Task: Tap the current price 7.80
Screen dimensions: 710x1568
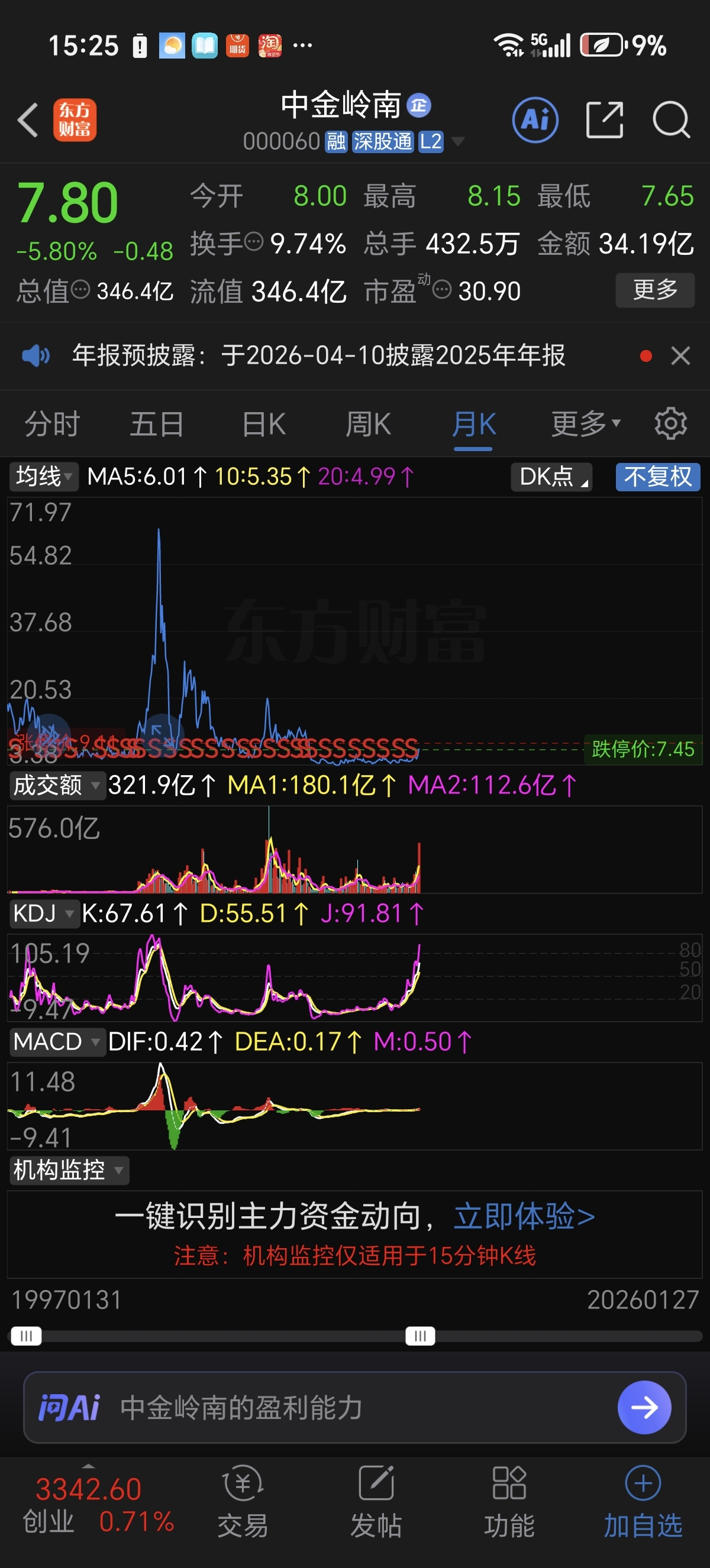Action: pos(67,203)
